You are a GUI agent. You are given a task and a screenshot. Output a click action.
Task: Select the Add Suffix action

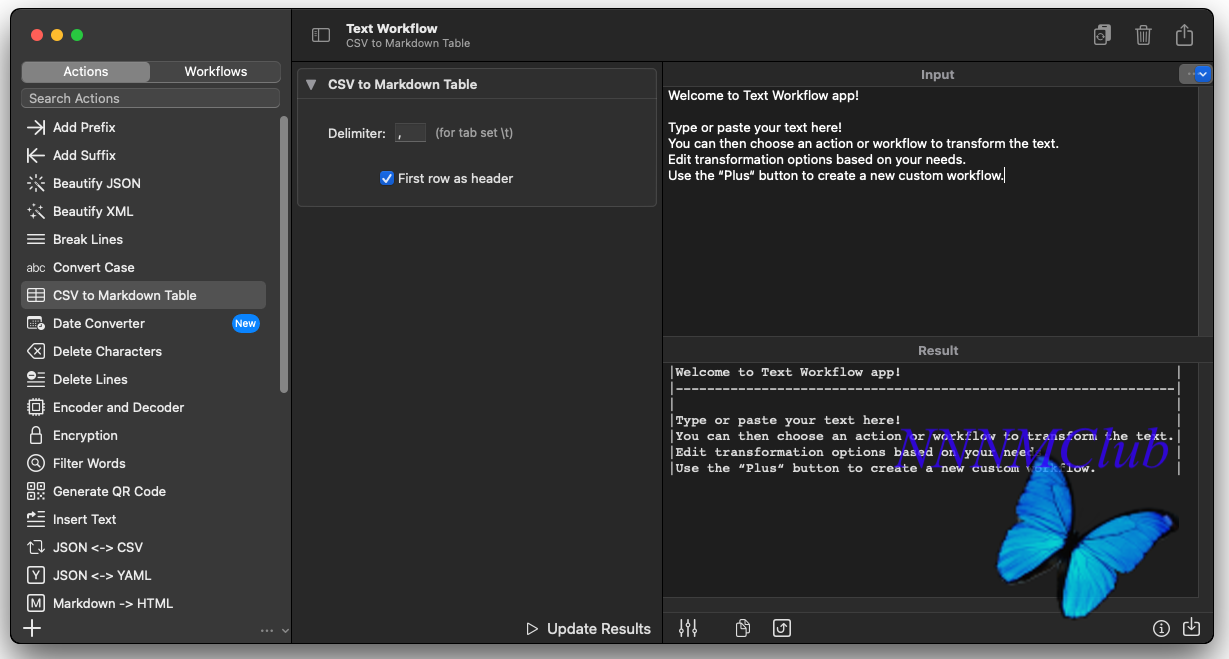(144, 155)
